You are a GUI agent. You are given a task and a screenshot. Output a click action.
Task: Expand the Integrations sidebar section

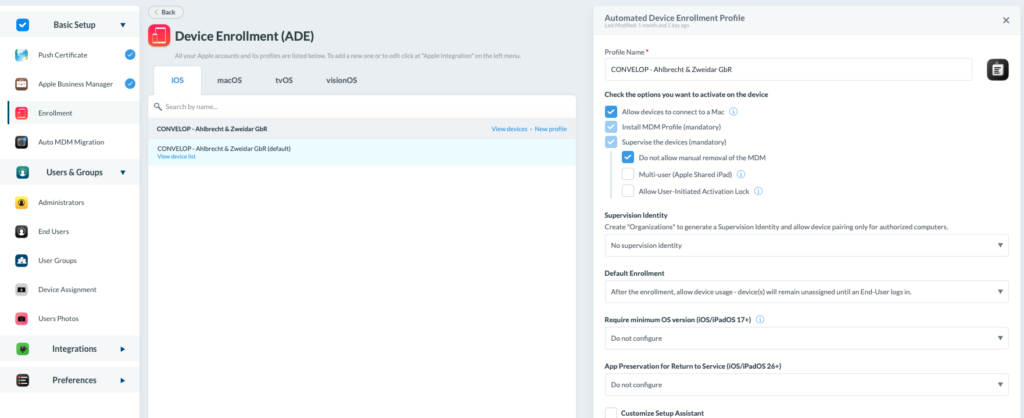pos(75,349)
